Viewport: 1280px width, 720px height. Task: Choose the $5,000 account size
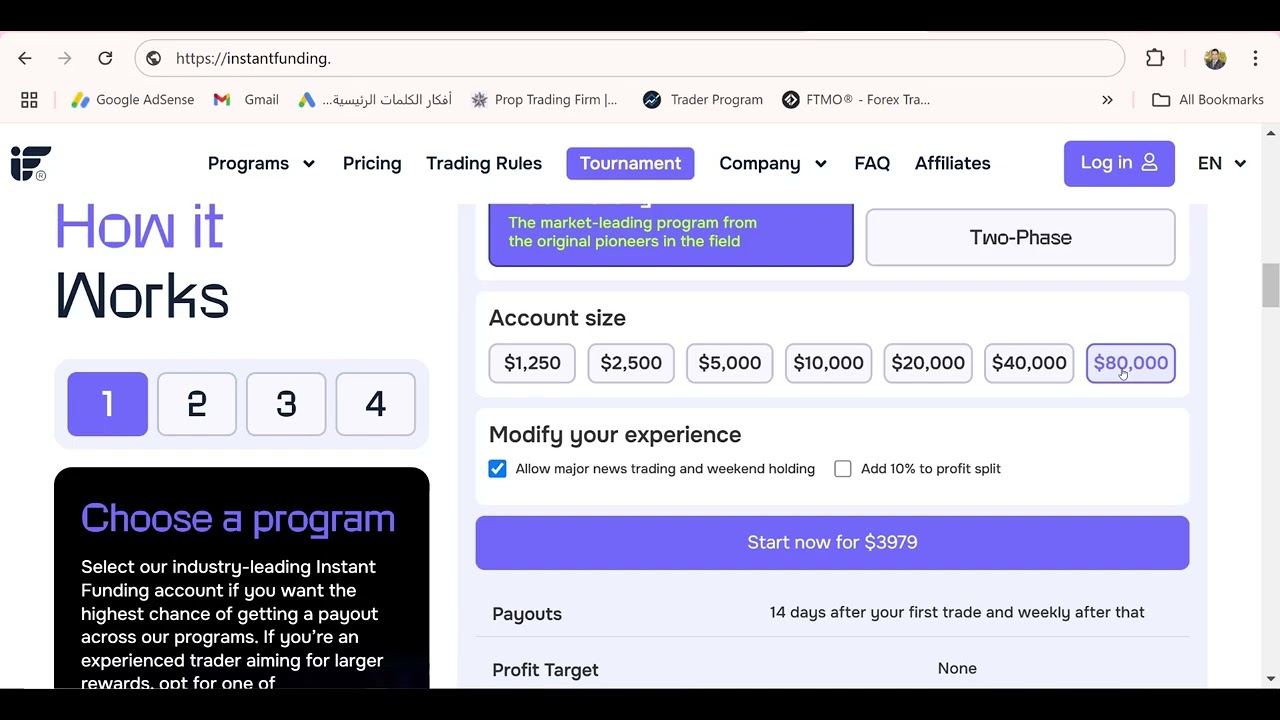tap(730, 363)
